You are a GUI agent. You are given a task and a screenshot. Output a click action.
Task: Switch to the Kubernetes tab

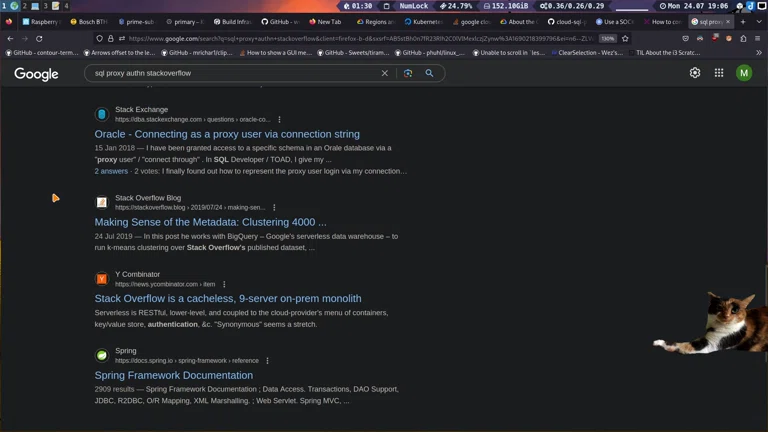click(x=425, y=21)
